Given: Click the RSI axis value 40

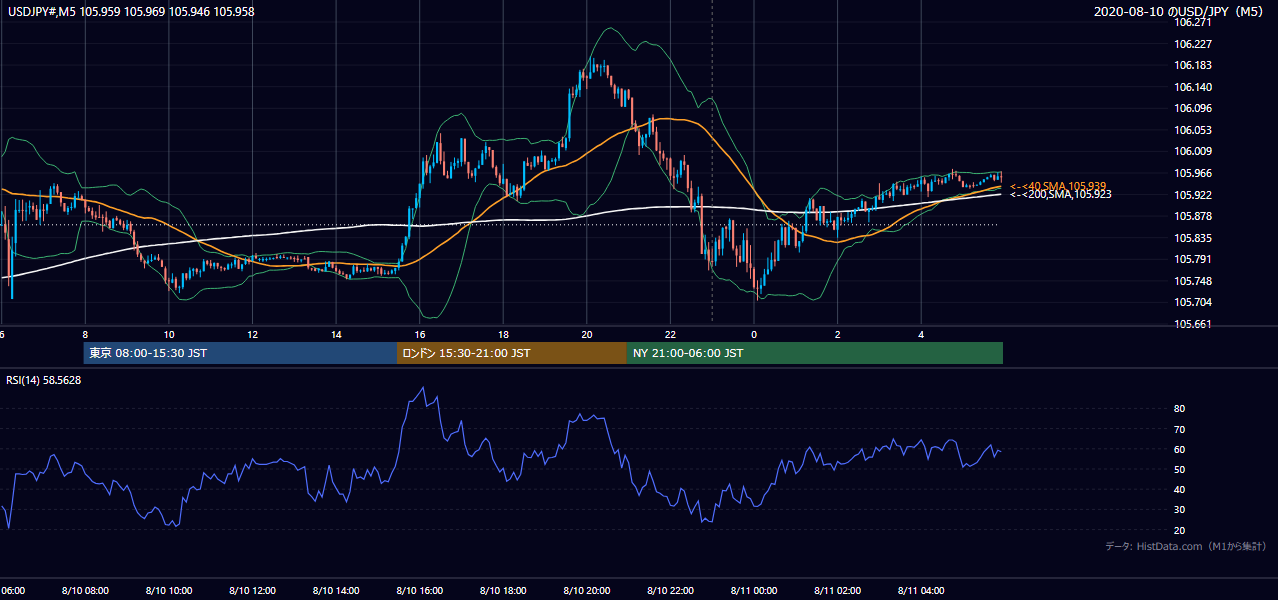Looking at the screenshot, I should point(1179,489).
